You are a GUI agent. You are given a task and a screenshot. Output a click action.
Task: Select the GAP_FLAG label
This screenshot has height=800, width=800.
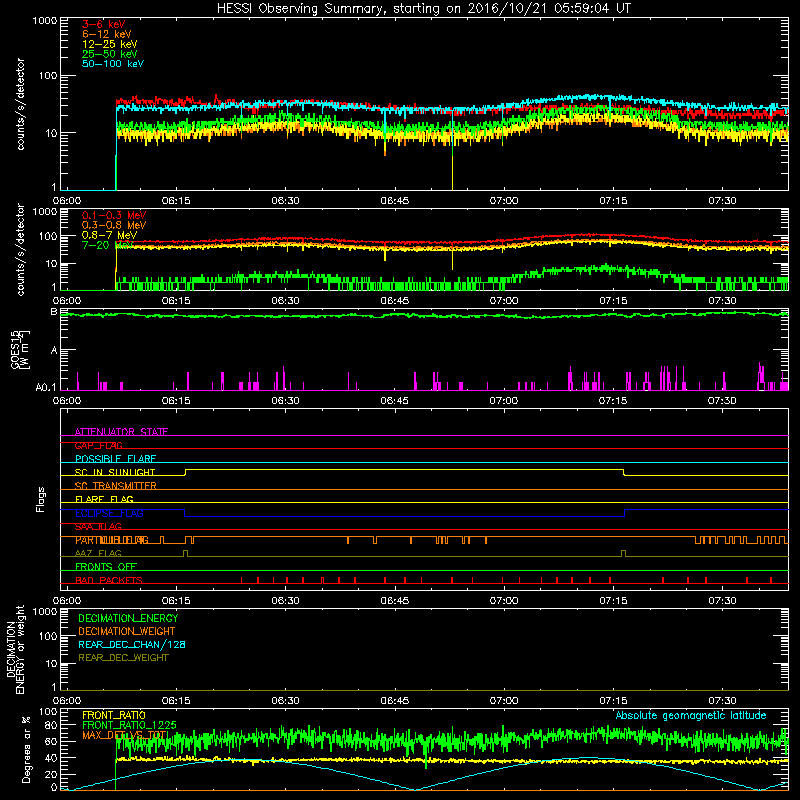click(98, 445)
